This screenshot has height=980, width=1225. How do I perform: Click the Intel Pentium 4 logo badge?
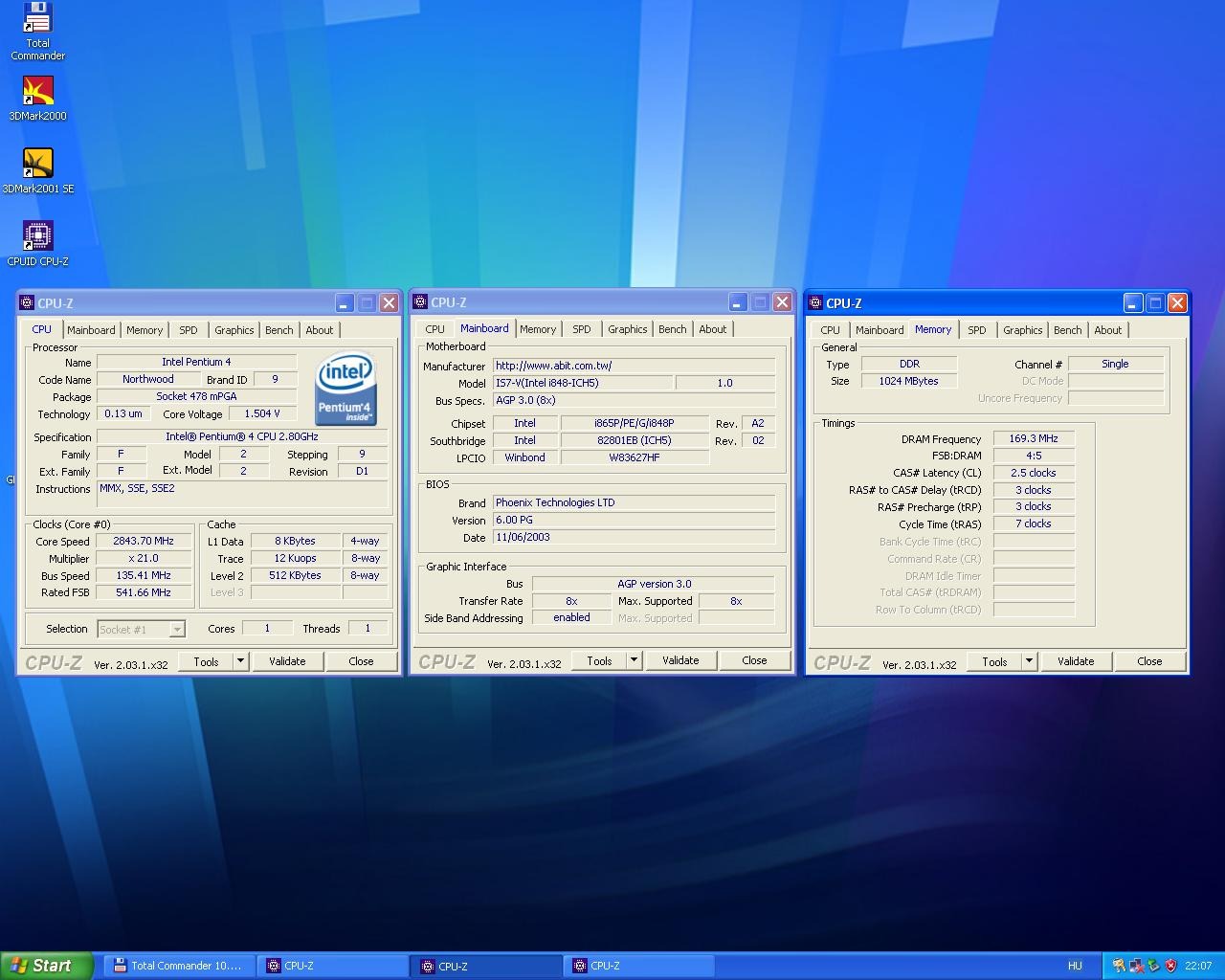point(345,390)
